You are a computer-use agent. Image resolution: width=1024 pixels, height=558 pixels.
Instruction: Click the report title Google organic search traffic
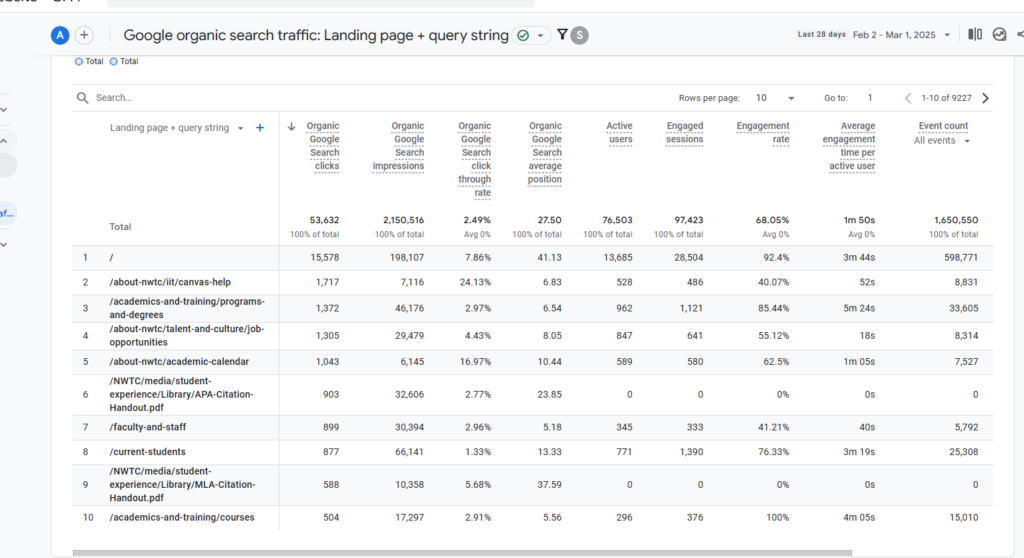316,35
